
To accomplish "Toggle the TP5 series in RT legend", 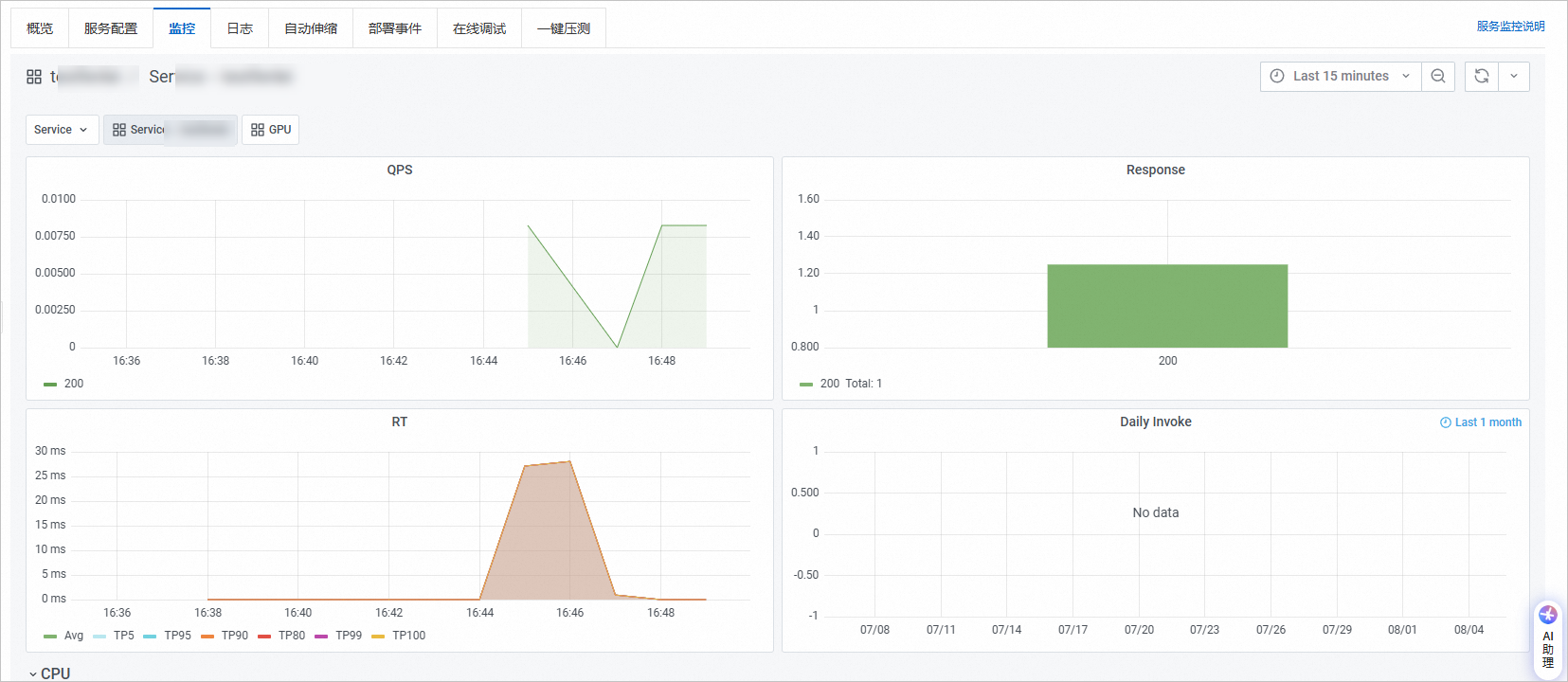I will point(114,636).
